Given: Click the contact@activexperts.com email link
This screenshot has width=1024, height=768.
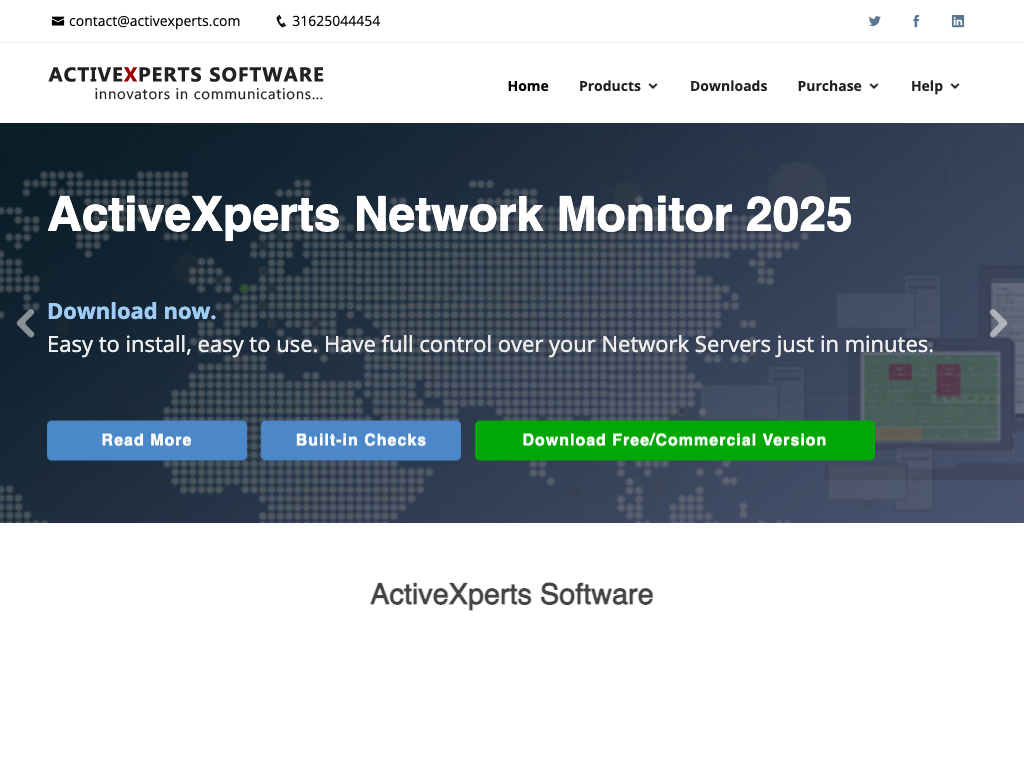Looking at the screenshot, I should [154, 21].
